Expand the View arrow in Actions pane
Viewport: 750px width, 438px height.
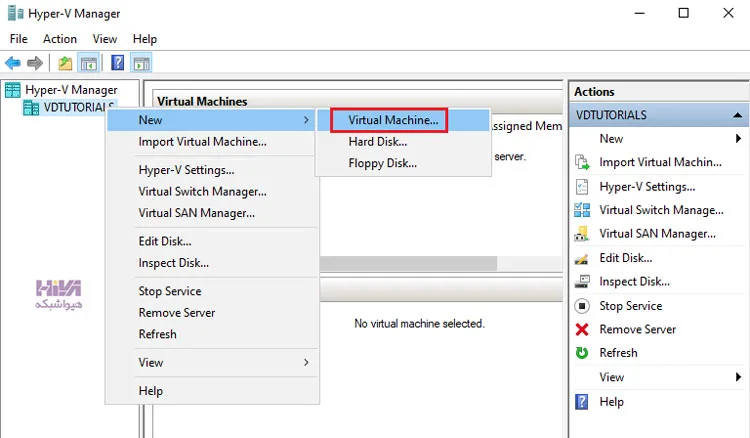click(738, 377)
